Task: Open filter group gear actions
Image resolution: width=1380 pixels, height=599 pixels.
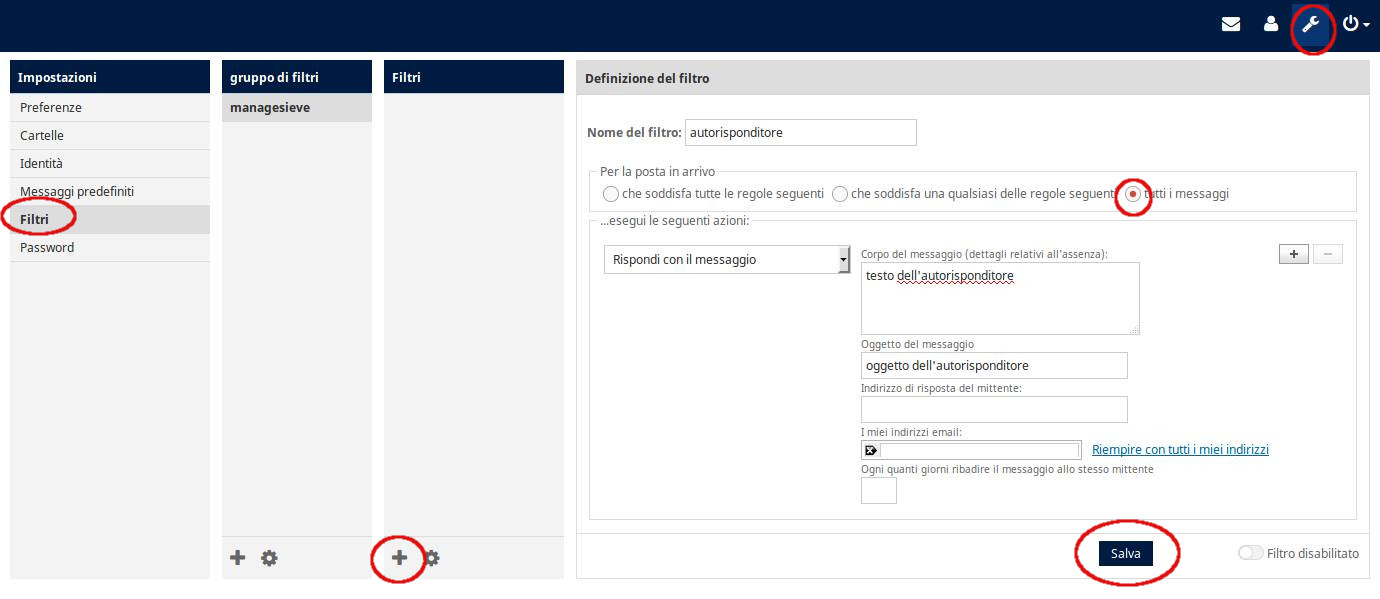Action: point(269,558)
